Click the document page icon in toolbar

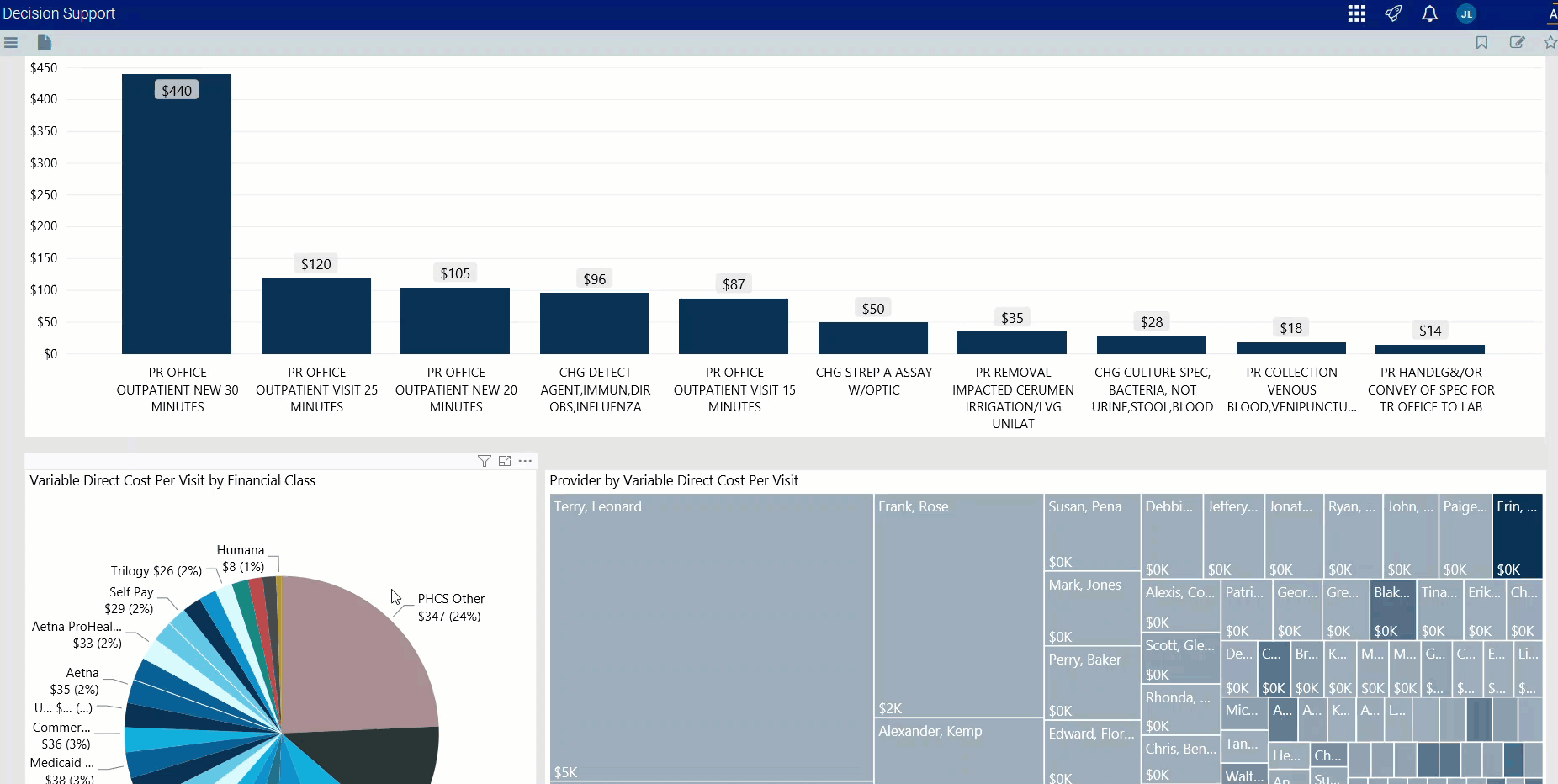[x=45, y=42]
